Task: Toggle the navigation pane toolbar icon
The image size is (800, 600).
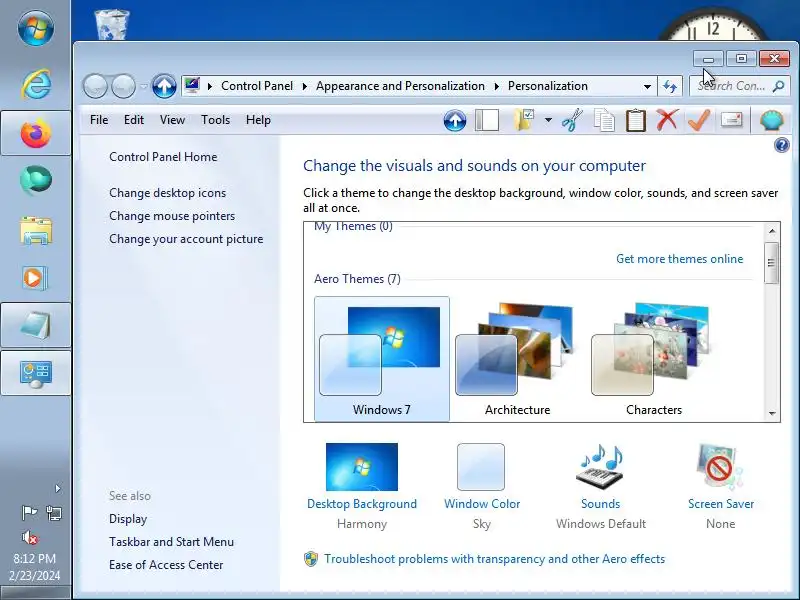Action: (x=487, y=121)
